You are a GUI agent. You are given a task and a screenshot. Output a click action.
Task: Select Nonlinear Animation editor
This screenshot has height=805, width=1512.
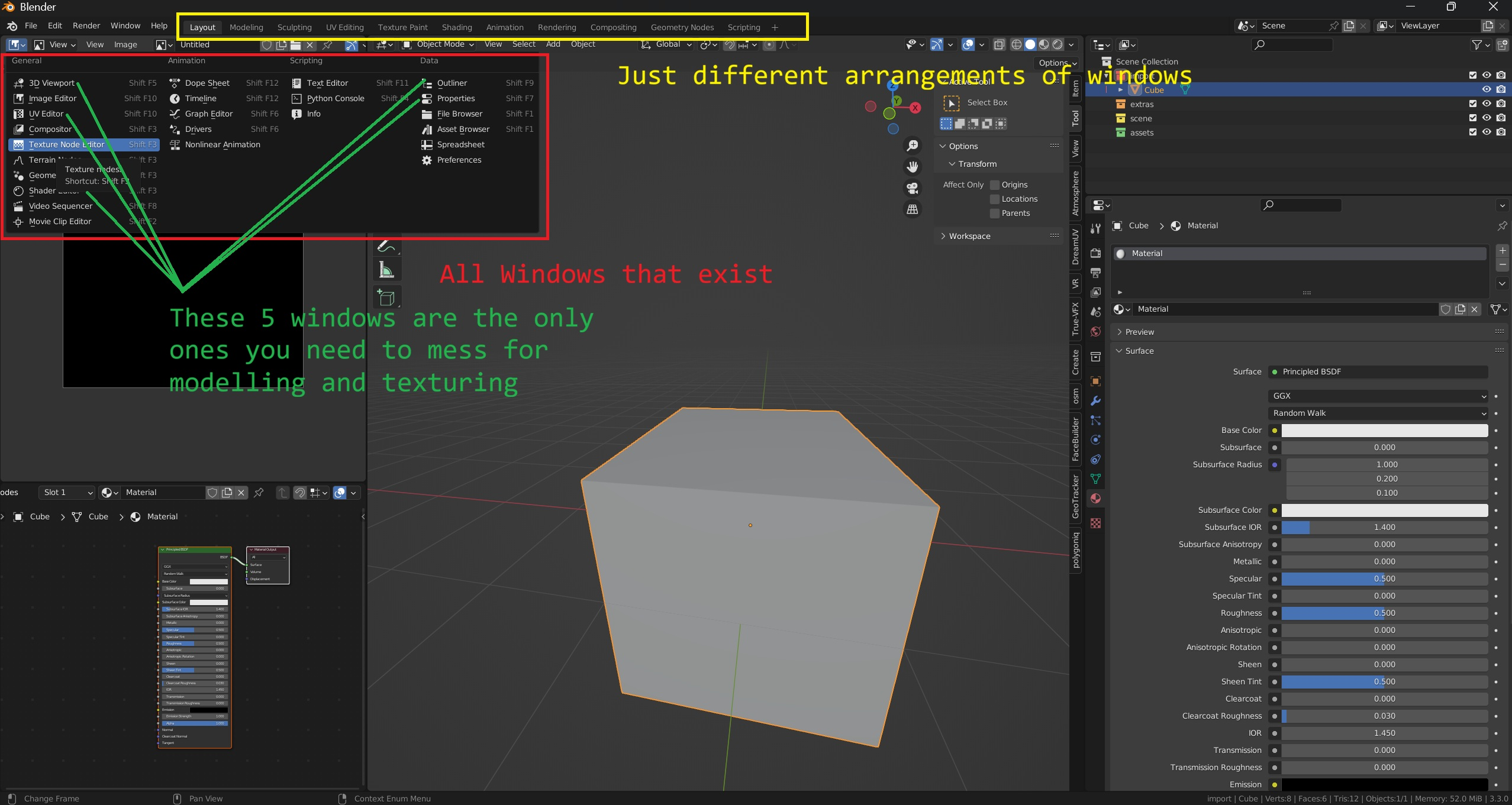click(223, 144)
